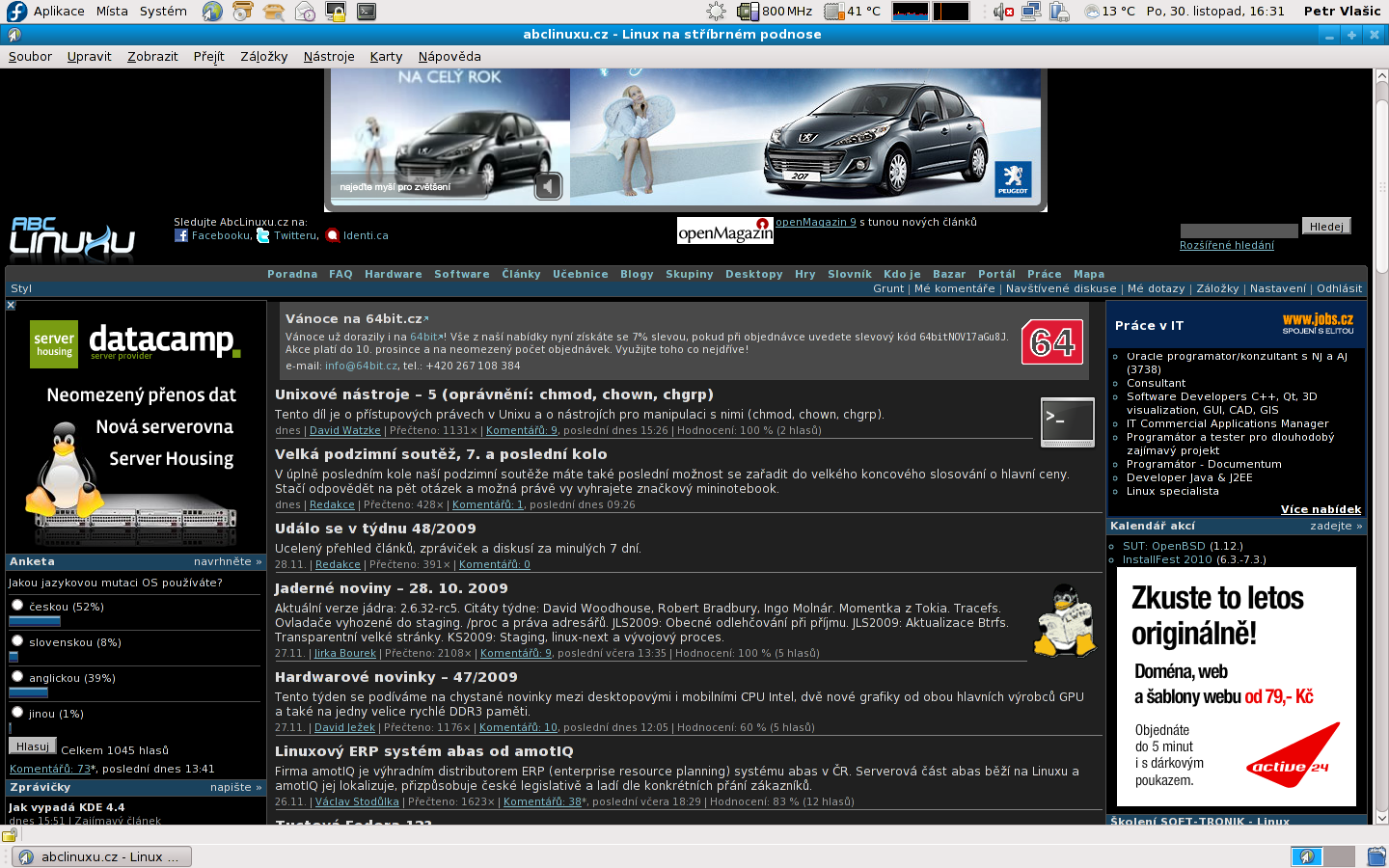Image resolution: width=1389 pixels, height=868 pixels.
Task: Open the Hardware navigation link
Action: 394,274
